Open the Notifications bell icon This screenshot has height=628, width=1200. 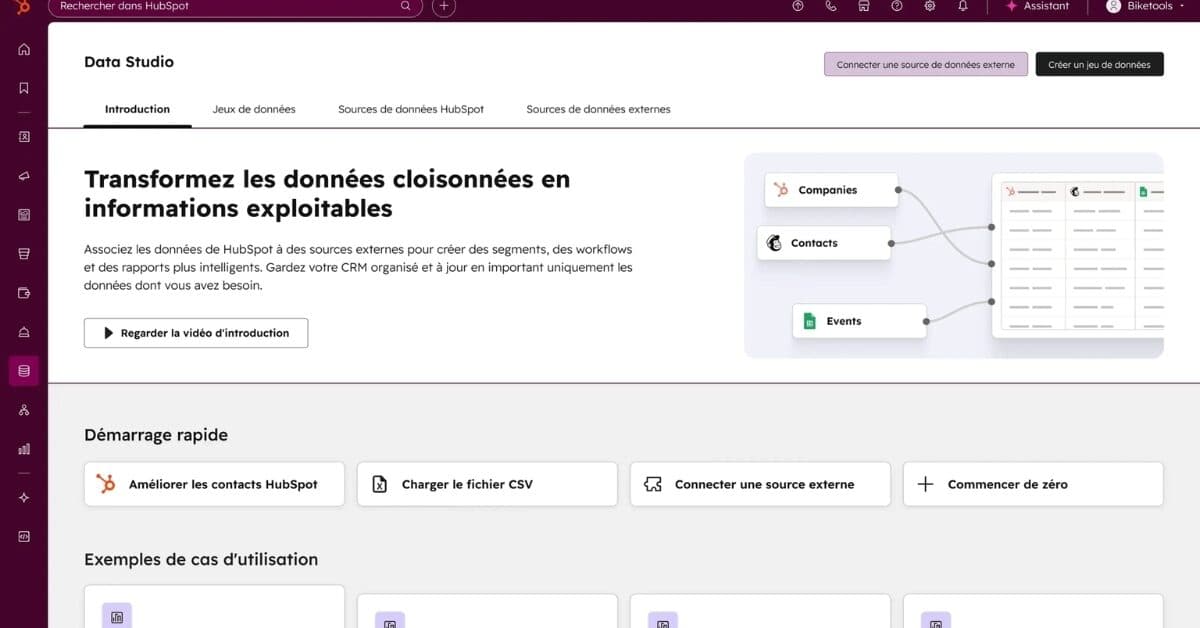[963, 6]
